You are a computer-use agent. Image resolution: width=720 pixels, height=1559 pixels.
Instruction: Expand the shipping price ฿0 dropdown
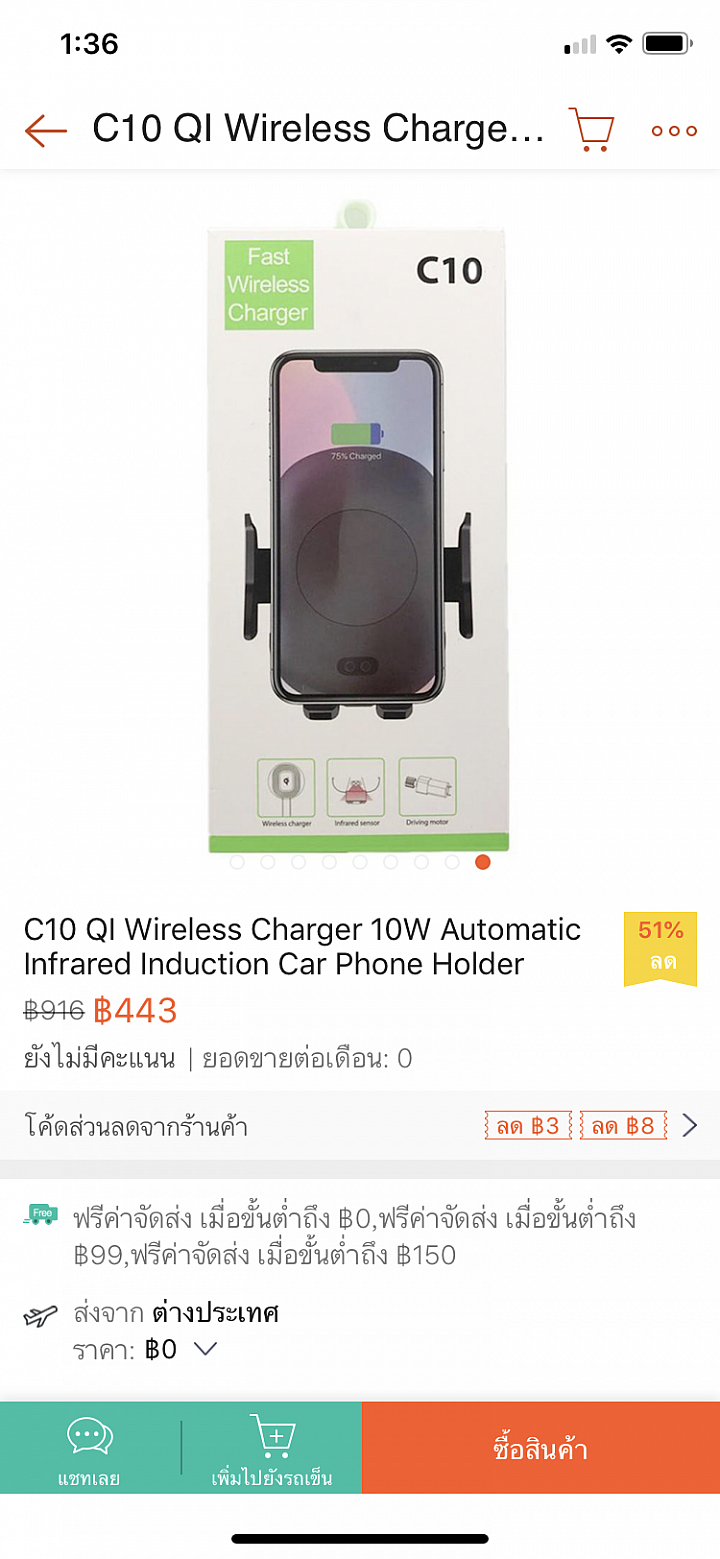pyautogui.click(x=205, y=1349)
